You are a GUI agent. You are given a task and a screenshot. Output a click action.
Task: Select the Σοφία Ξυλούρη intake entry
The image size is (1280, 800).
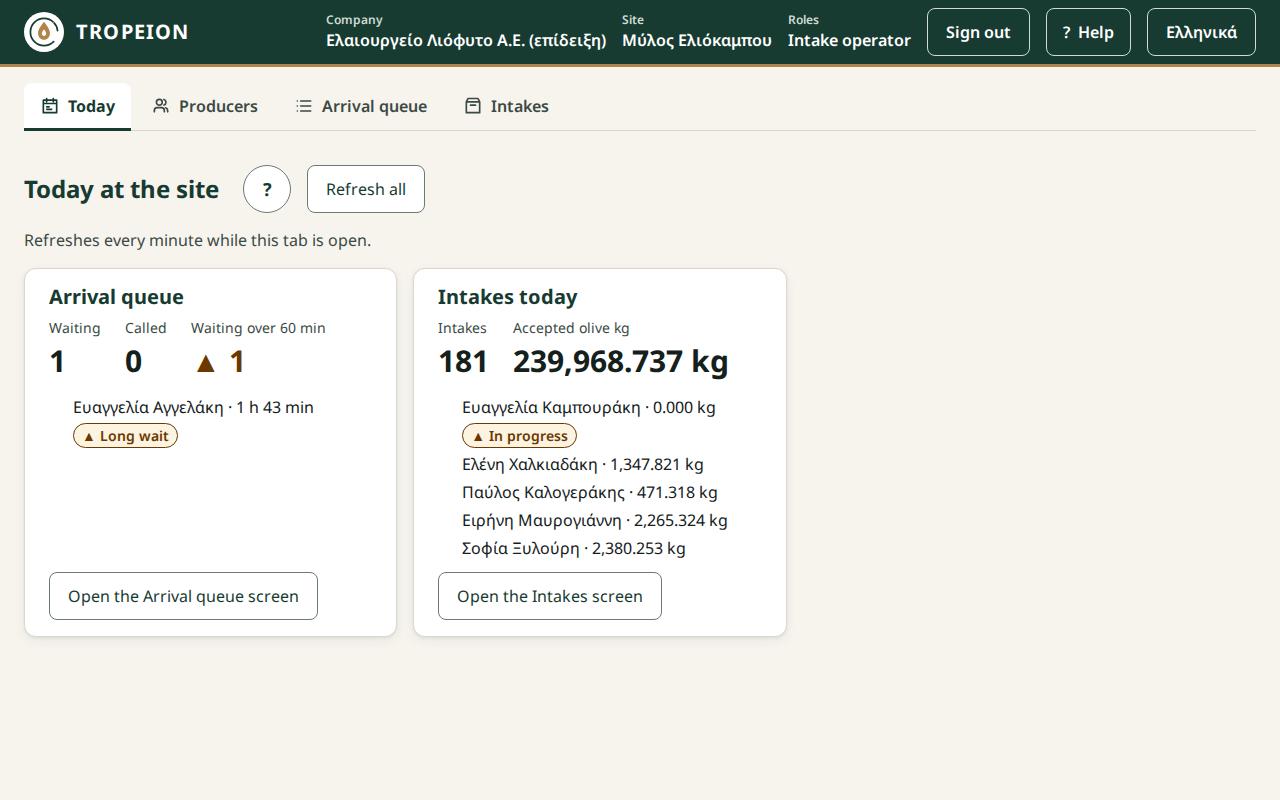(574, 548)
